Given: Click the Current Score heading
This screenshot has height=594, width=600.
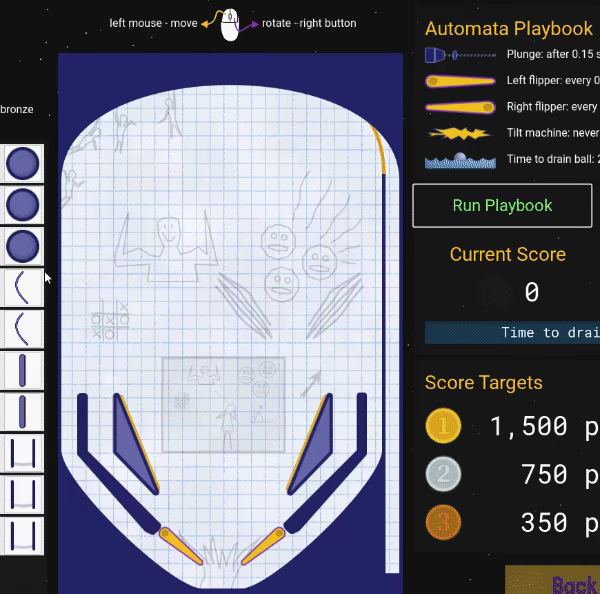Looking at the screenshot, I should (x=508, y=255).
